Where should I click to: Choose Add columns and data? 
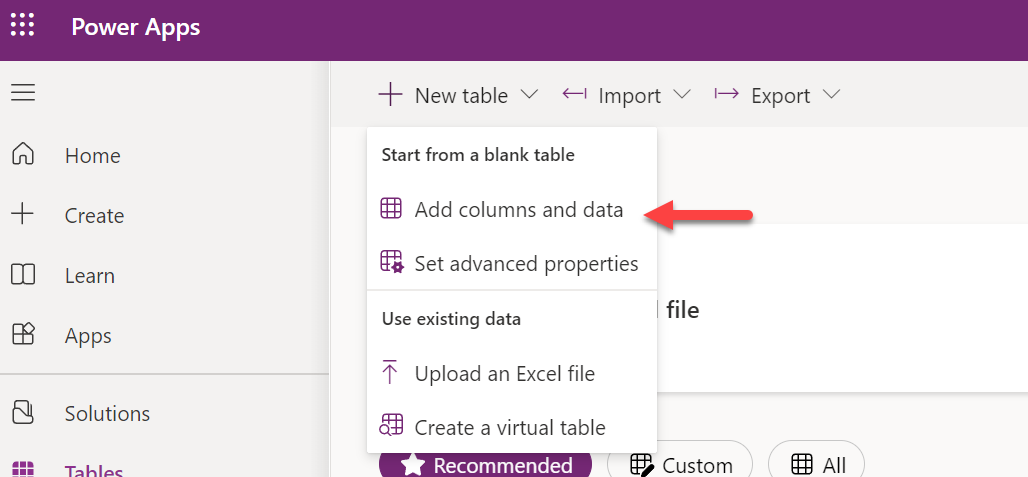coord(511,210)
